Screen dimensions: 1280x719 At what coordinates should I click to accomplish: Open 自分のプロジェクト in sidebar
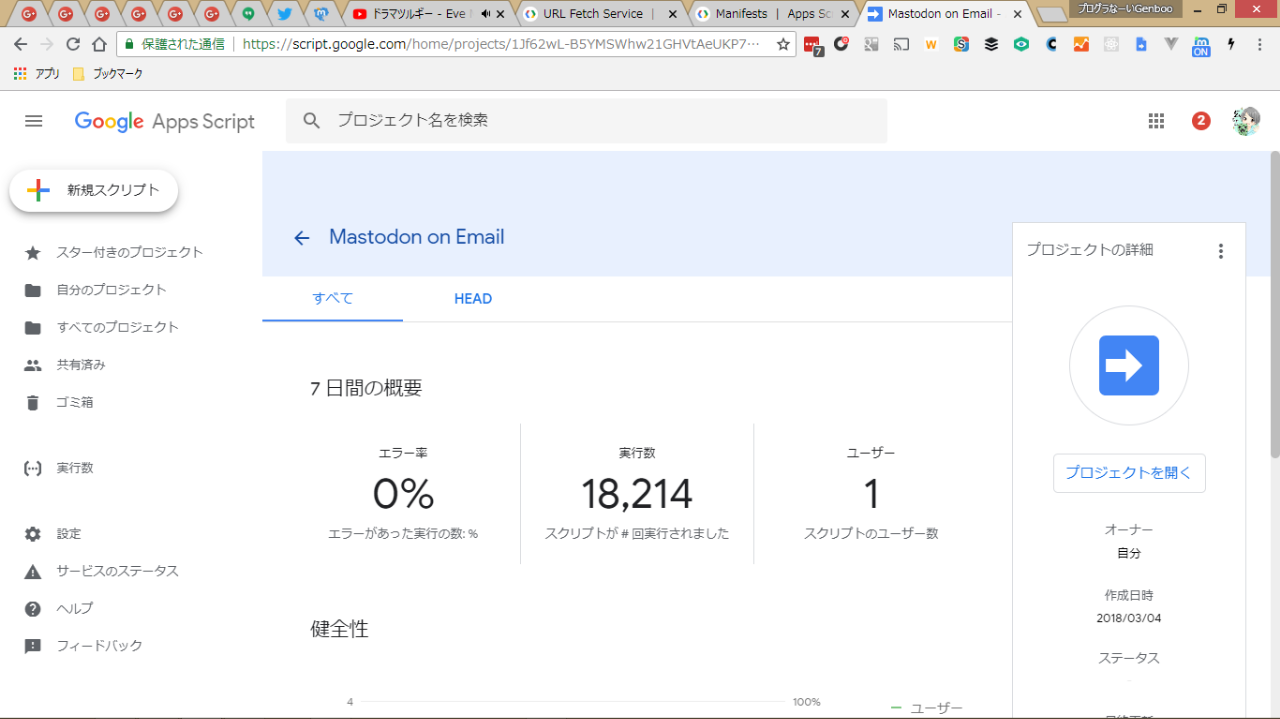[x=111, y=290]
